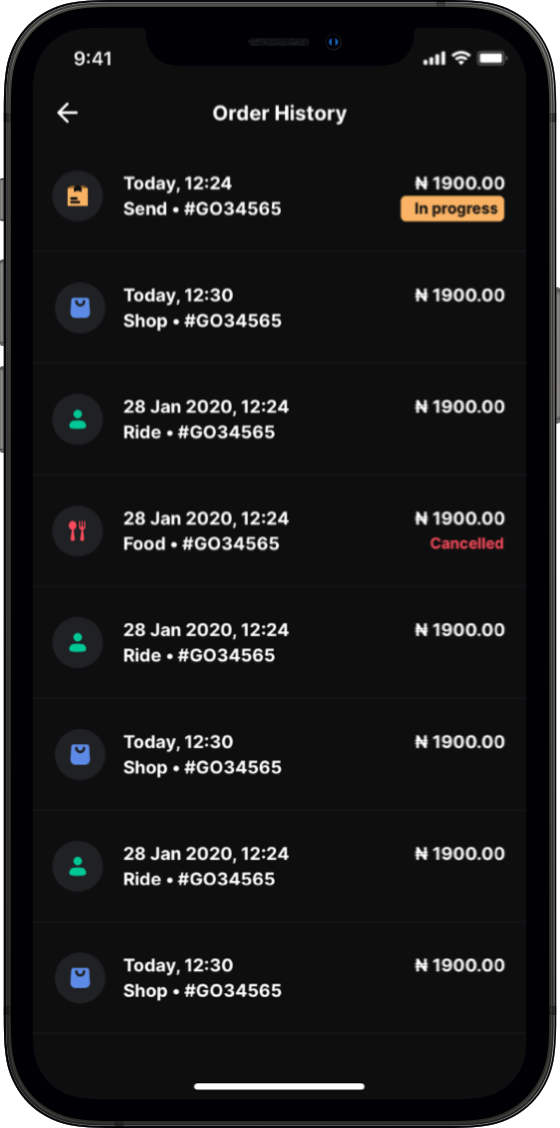Click the In progress status badge
Viewport: 560px width, 1128px height.
452,209
